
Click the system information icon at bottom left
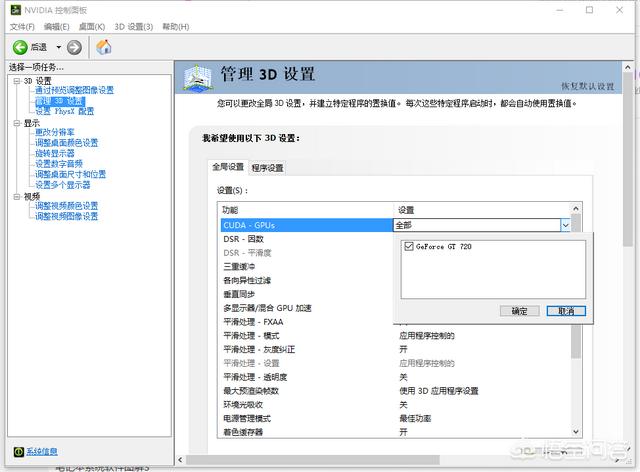pos(16,452)
